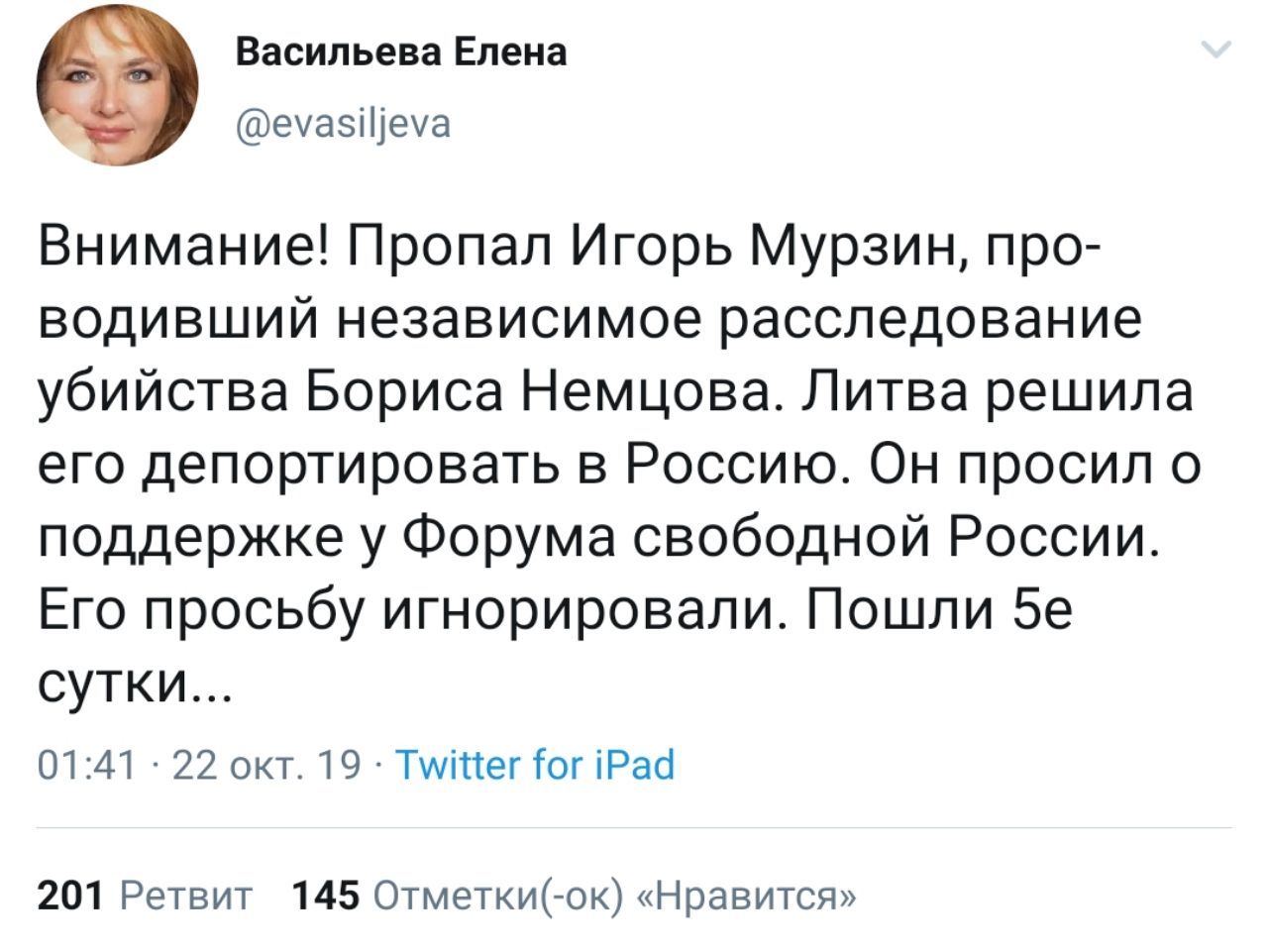The width and height of the screenshot is (1268, 952).
Task: Click the Ретвит label
Action: point(184,896)
